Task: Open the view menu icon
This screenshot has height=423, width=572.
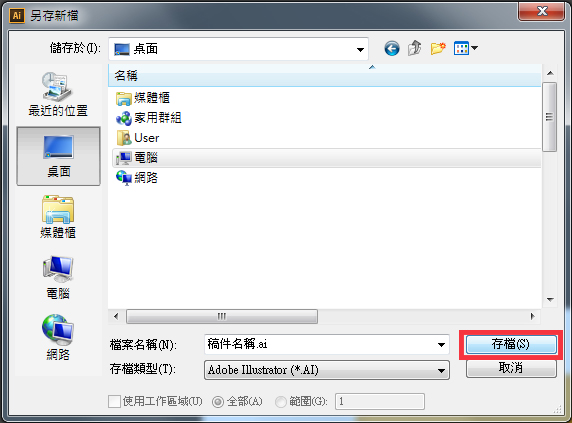Action: tap(465, 48)
